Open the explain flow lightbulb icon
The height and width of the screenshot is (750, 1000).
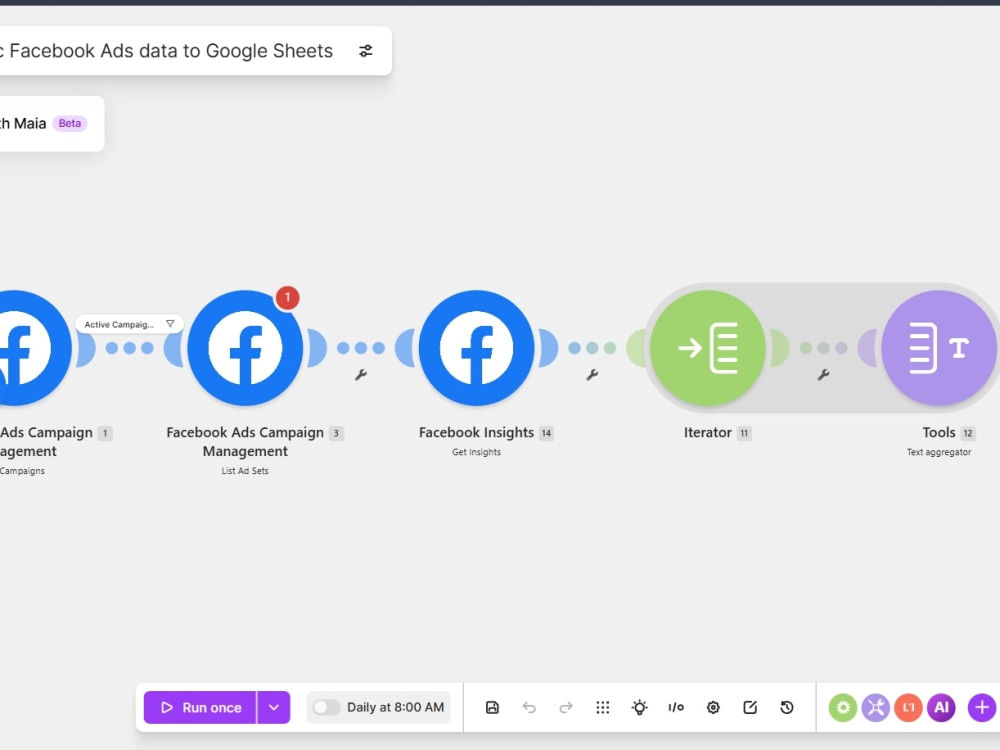(640, 707)
